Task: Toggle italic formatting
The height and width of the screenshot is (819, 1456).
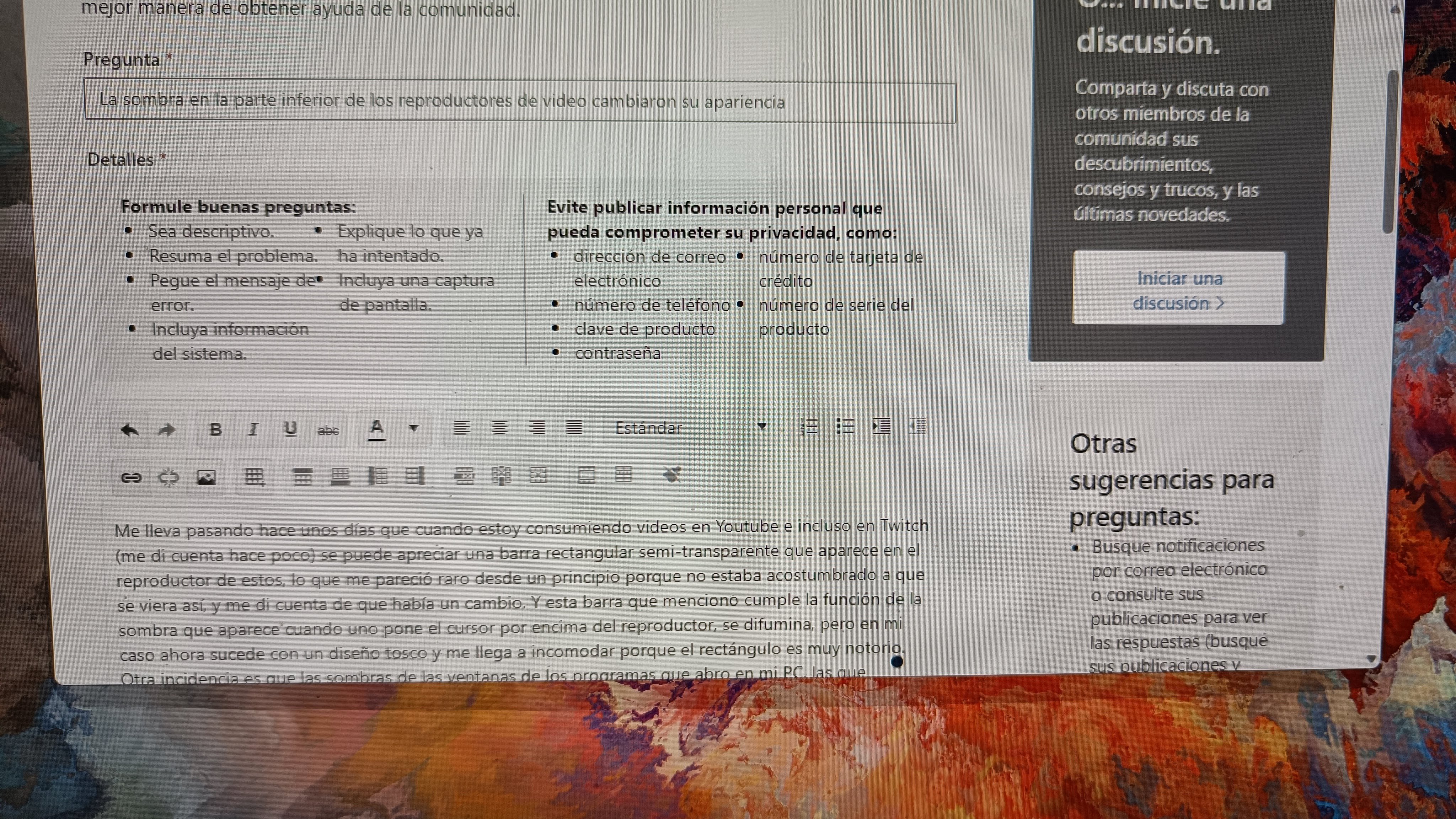Action: pyautogui.click(x=253, y=429)
